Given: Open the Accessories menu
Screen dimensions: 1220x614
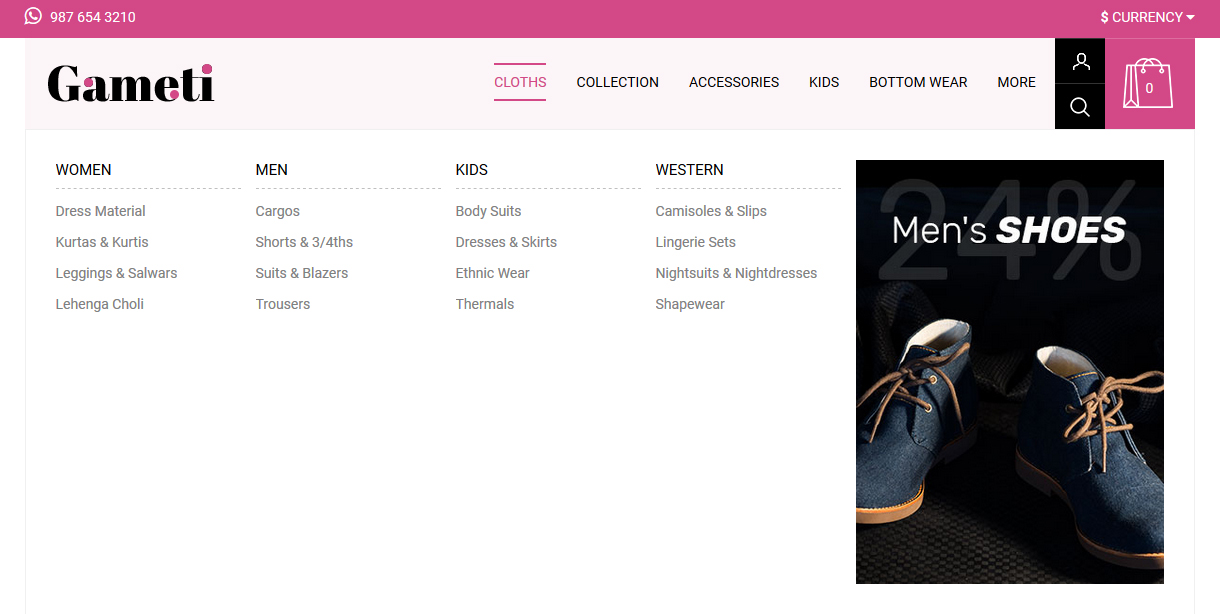Looking at the screenshot, I should pyautogui.click(x=734, y=82).
